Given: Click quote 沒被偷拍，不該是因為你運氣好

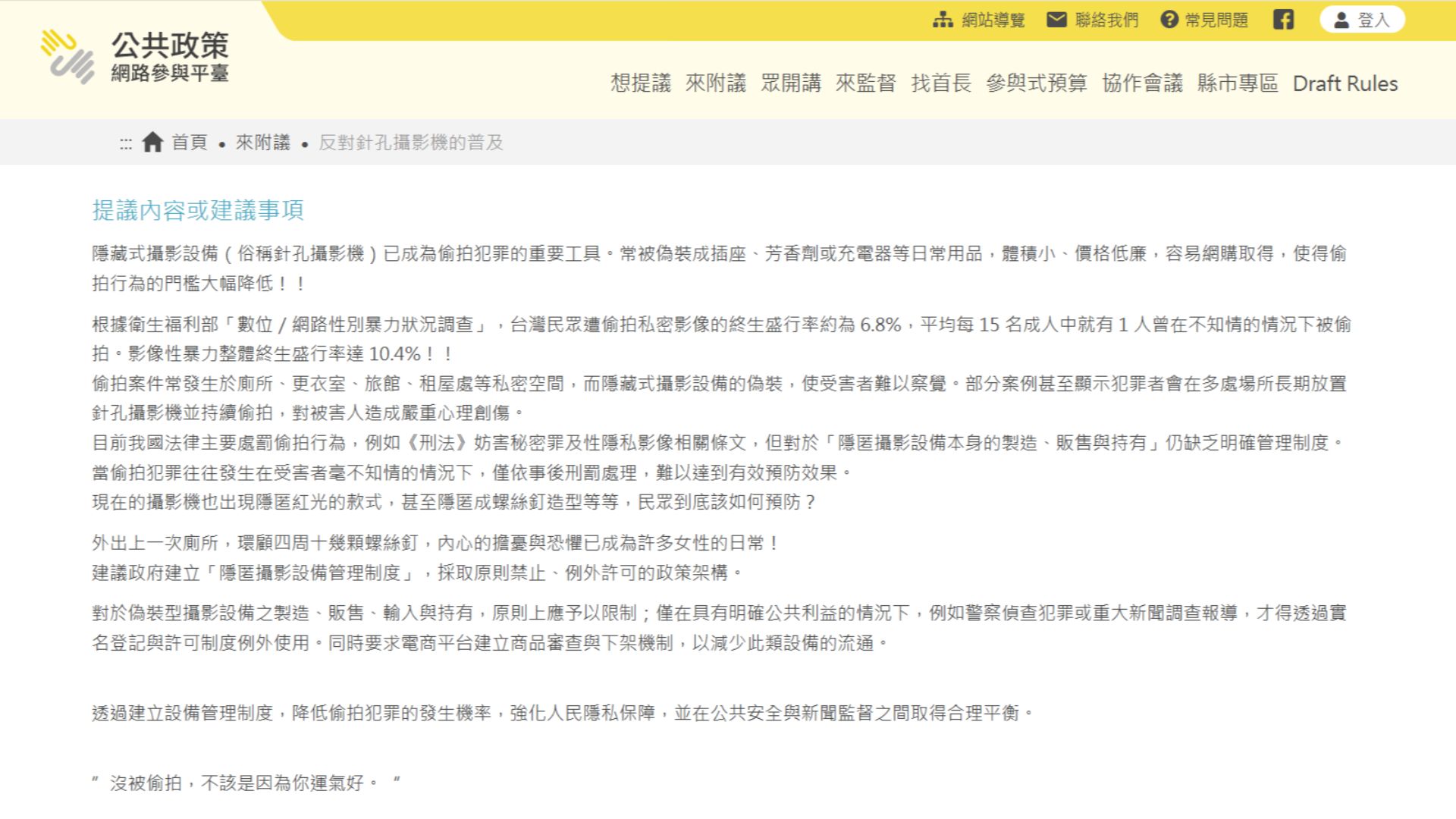Looking at the screenshot, I should click(x=246, y=783).
